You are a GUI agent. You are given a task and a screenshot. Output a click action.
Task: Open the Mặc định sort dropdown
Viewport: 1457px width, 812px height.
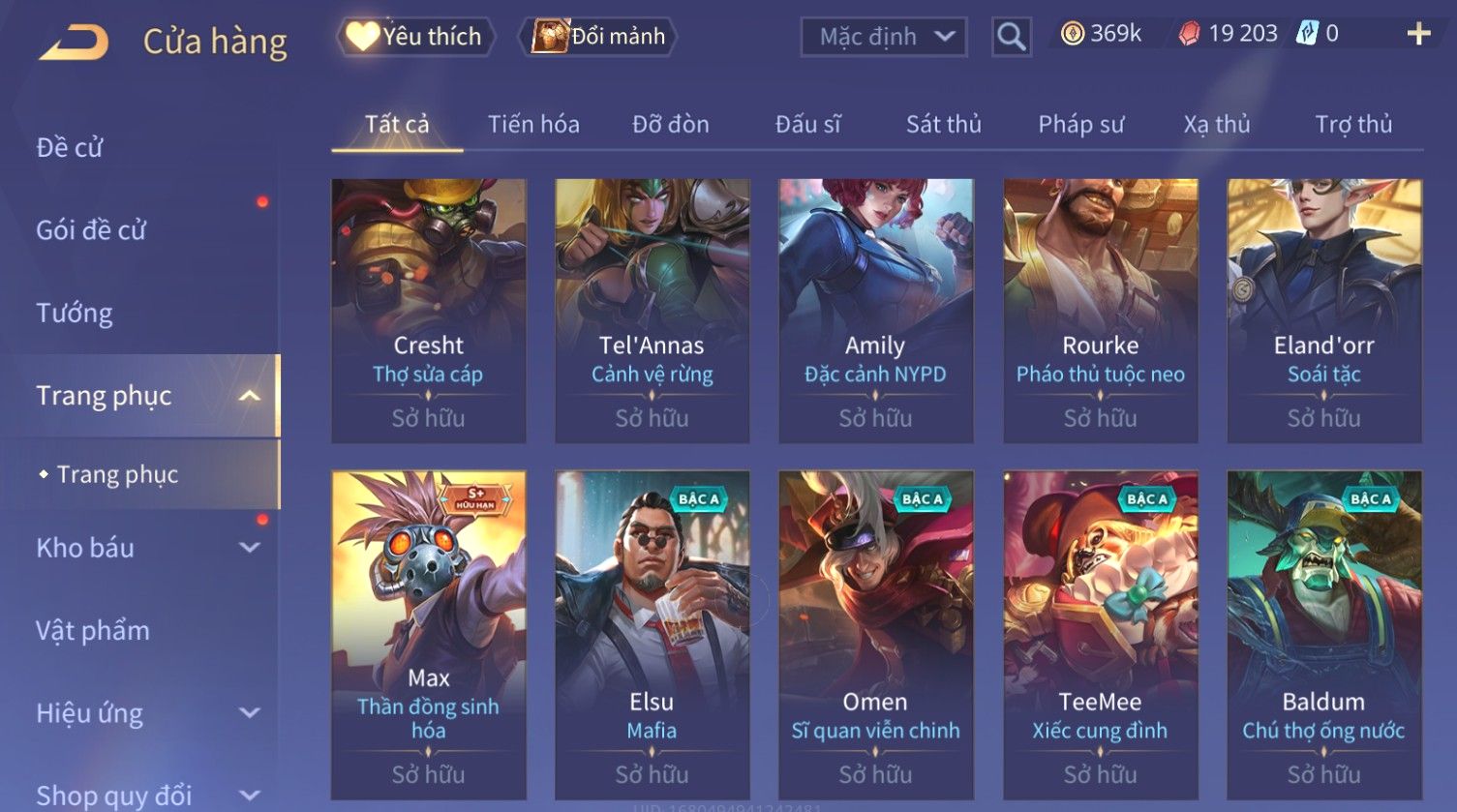click(884, 38)
